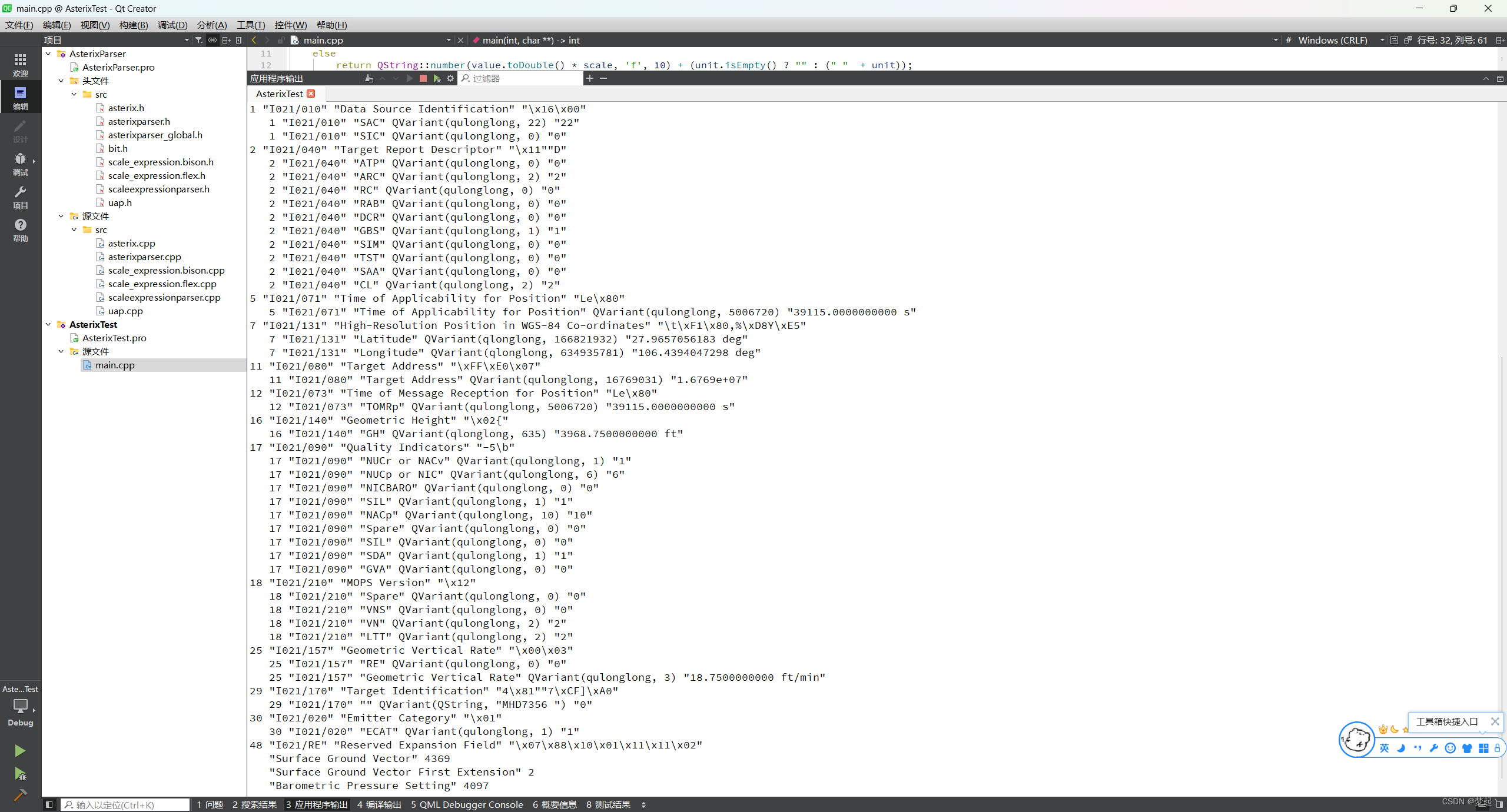1507x812 pixels.
Task: Switch to 4 编译输出 compile output tab
Action: [x=379, y=804]
